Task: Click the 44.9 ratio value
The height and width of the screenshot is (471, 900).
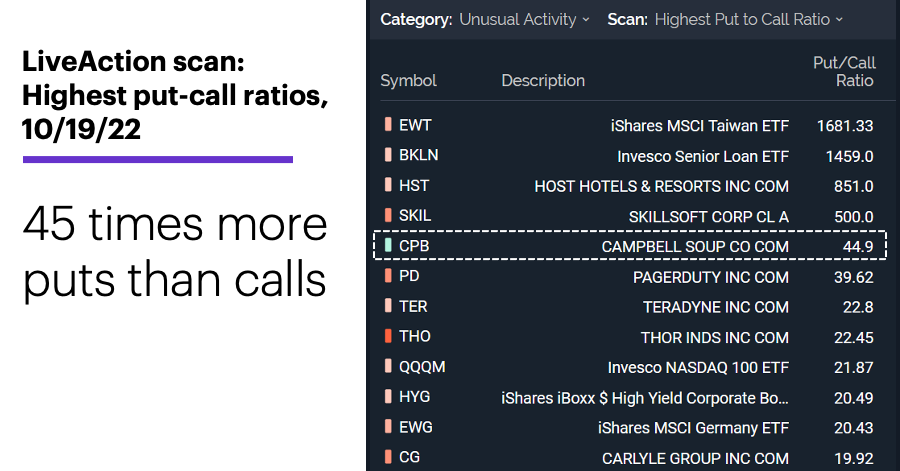Action: [x=858, y=247]
